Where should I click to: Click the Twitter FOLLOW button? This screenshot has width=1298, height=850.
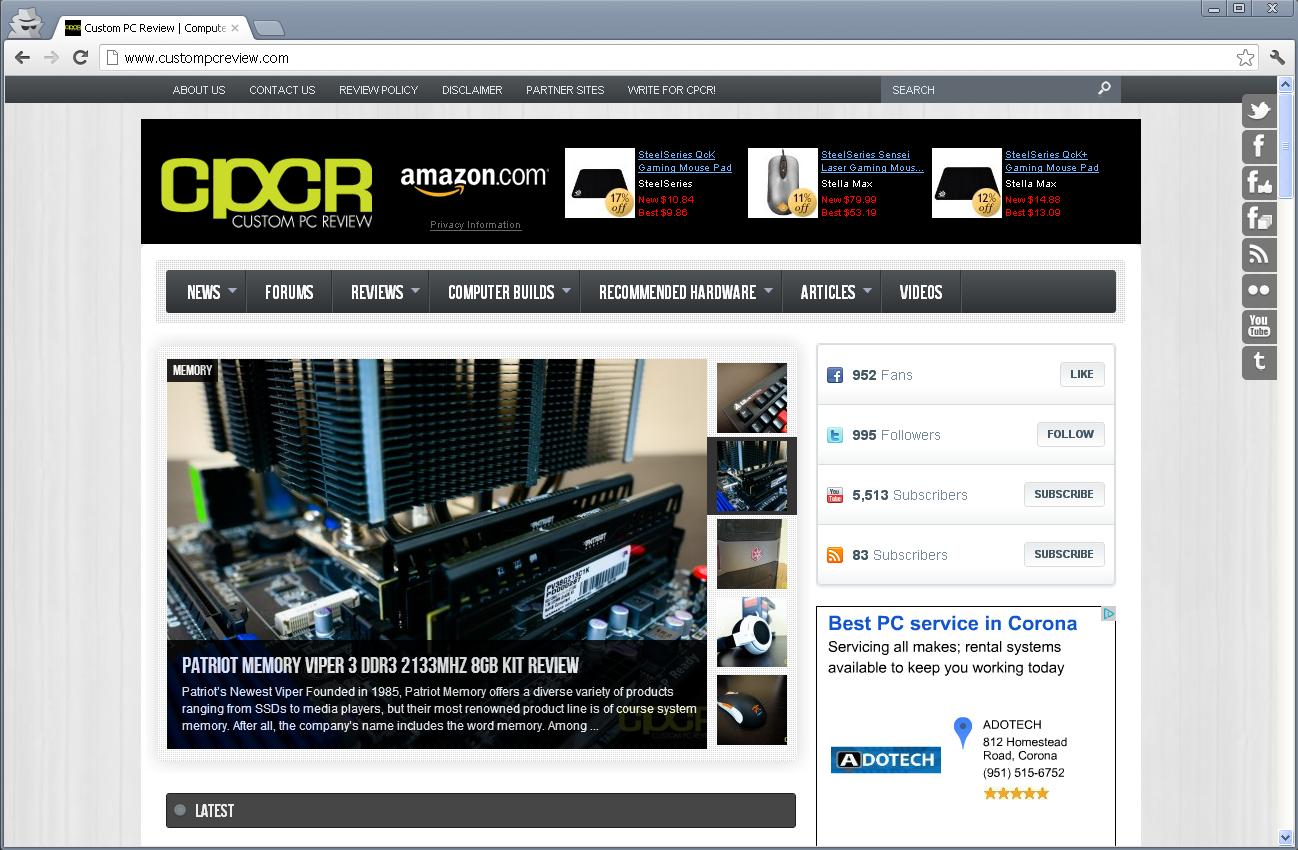pyautogui.click(x=1070, y=434)
